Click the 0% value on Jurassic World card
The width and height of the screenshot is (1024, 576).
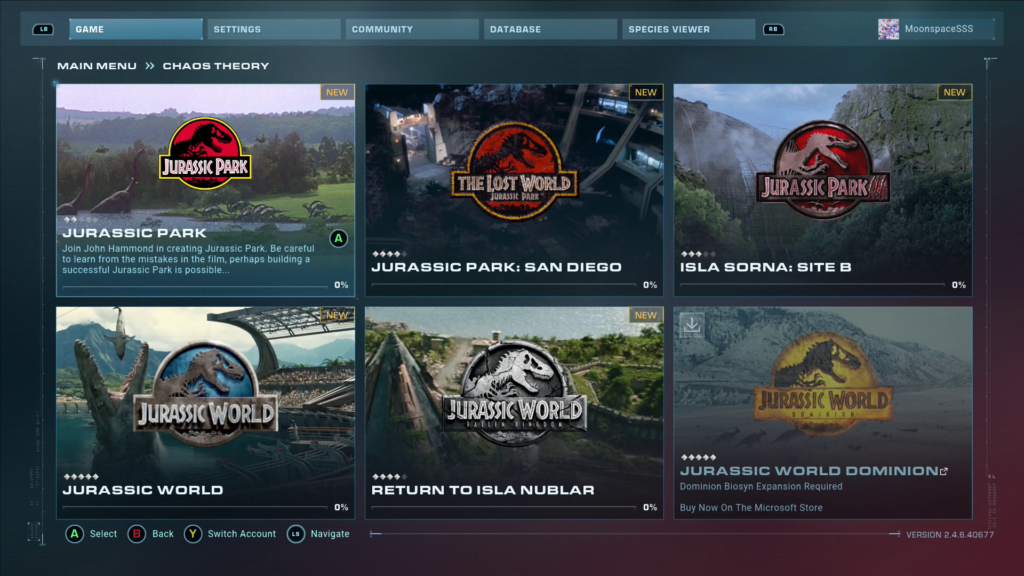[341, 507]
